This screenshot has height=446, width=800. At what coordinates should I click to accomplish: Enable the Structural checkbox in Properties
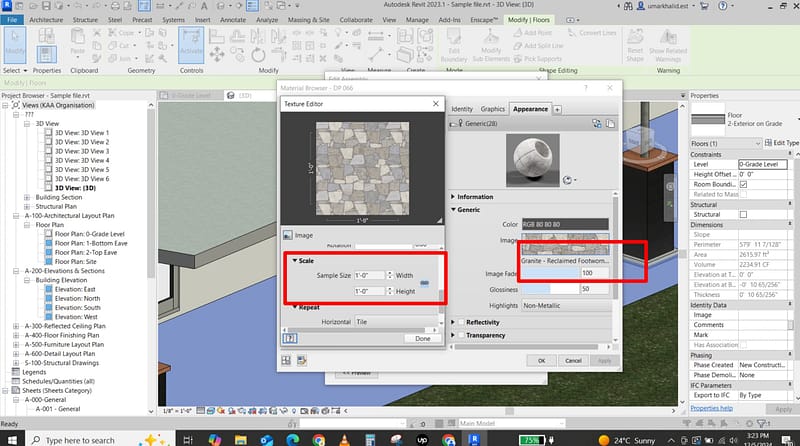pyautogui.click(x=742, y=214)
